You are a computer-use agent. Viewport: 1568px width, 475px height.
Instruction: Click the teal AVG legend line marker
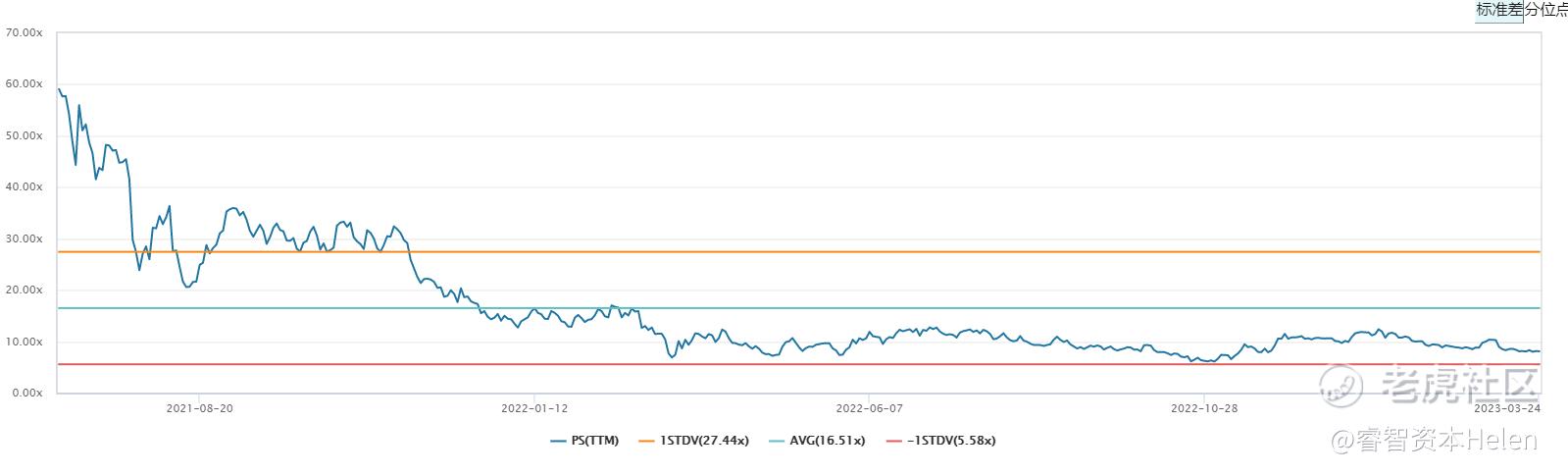(776, 442)
